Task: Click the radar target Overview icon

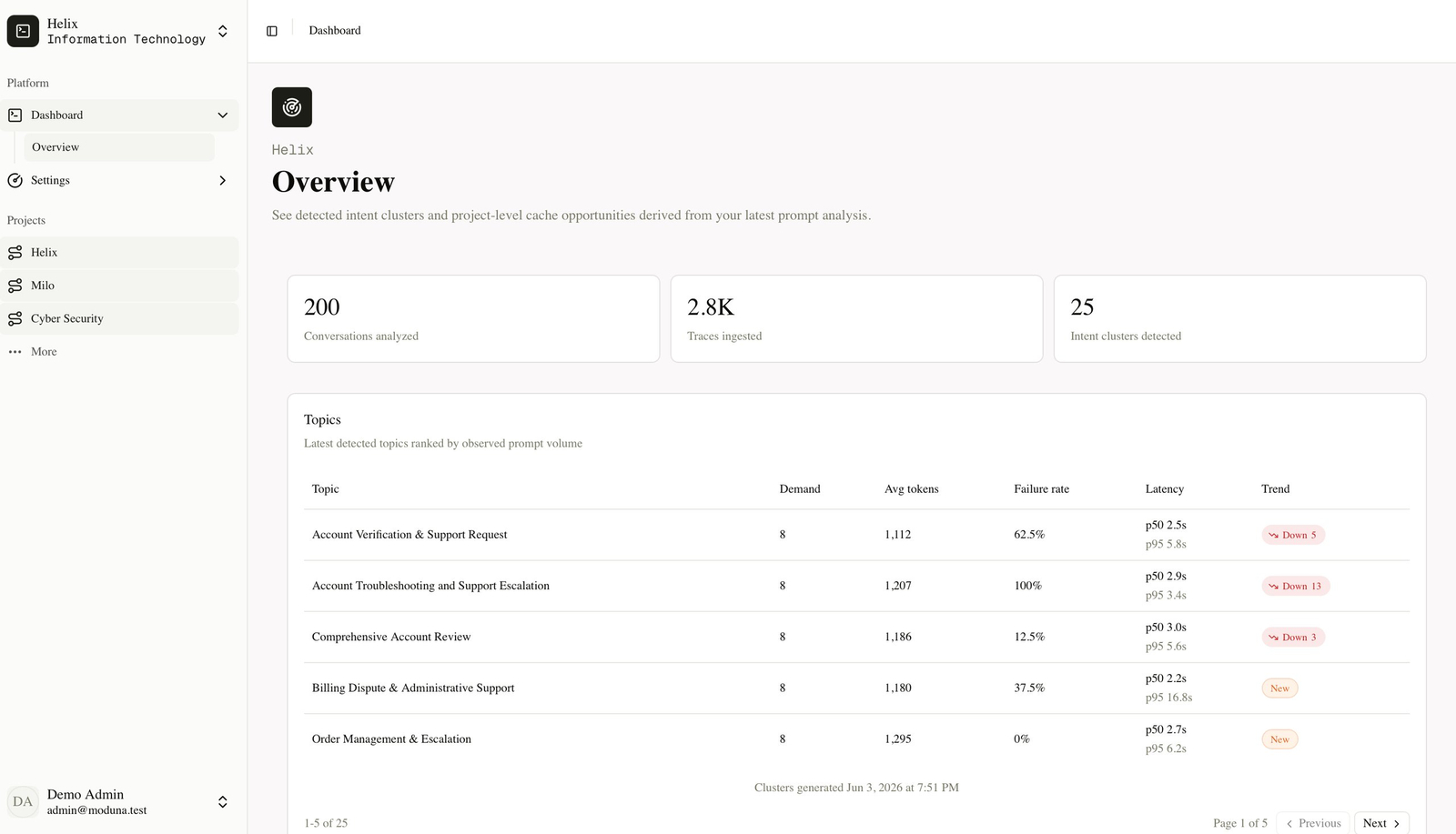Action: (292, 107)
